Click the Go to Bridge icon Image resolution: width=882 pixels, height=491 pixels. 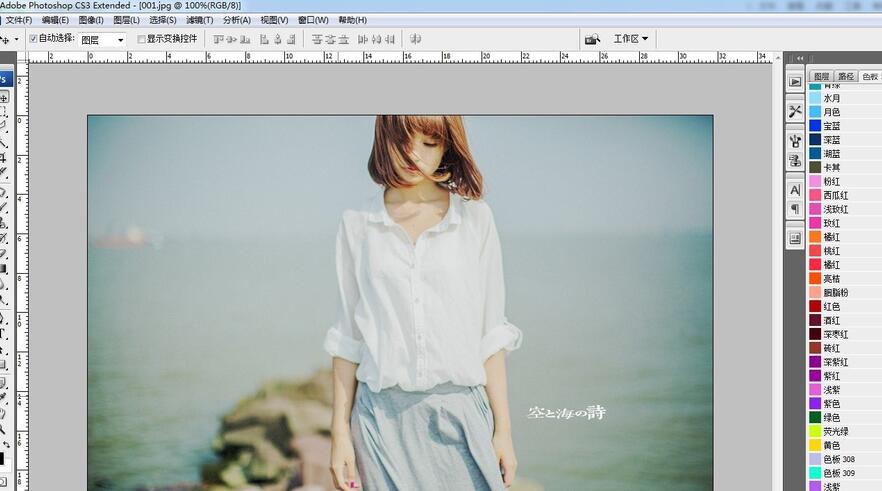[592, 39]
